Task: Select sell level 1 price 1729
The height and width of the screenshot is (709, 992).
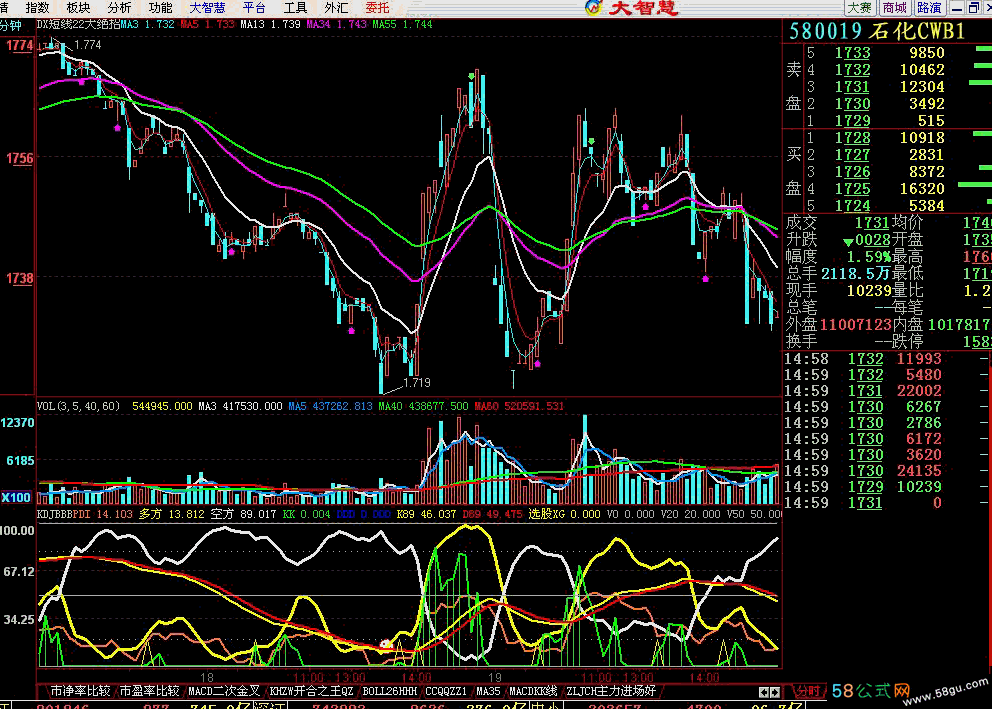Action: 852,121
